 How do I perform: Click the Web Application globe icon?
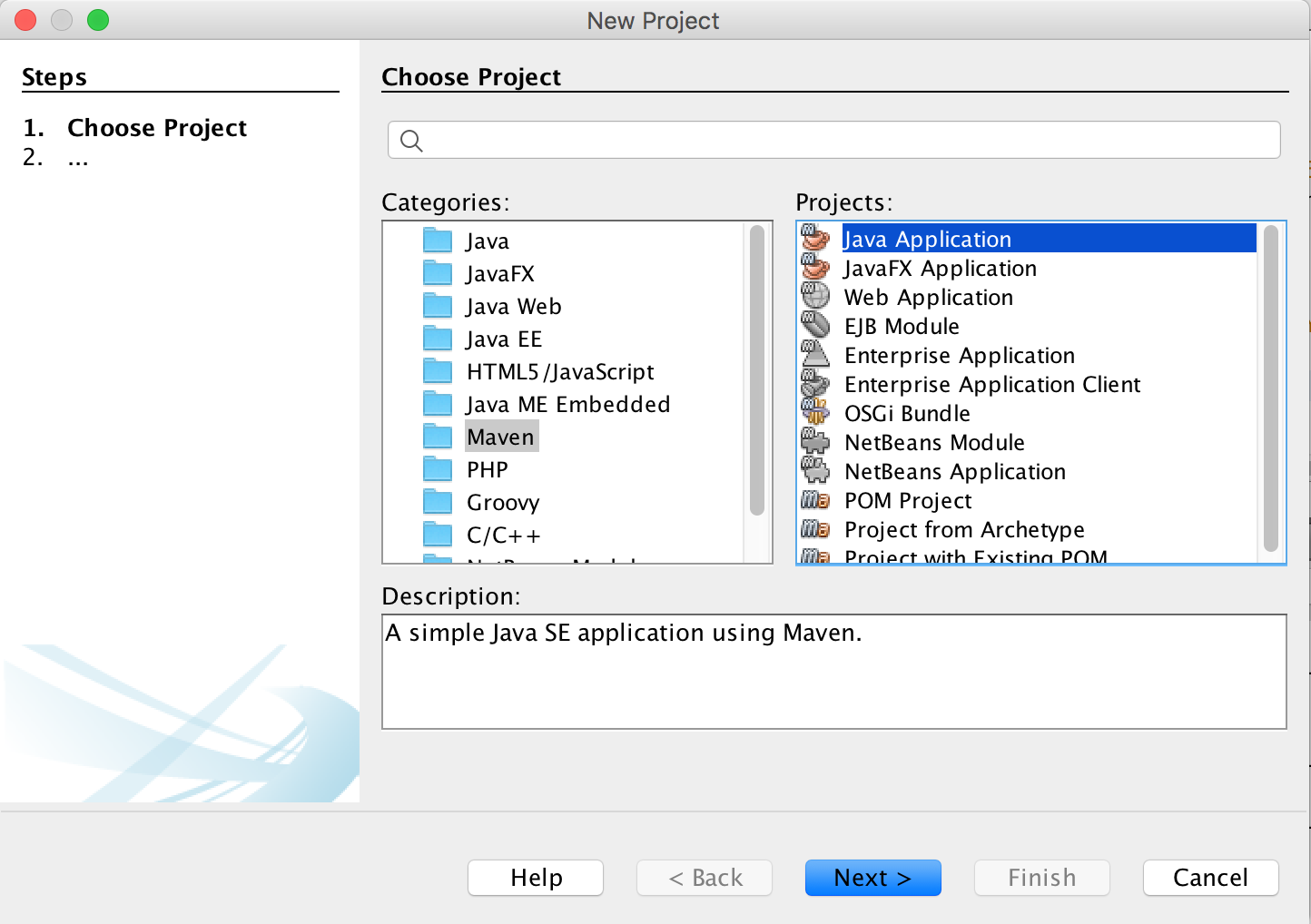(x=815, y=297)
